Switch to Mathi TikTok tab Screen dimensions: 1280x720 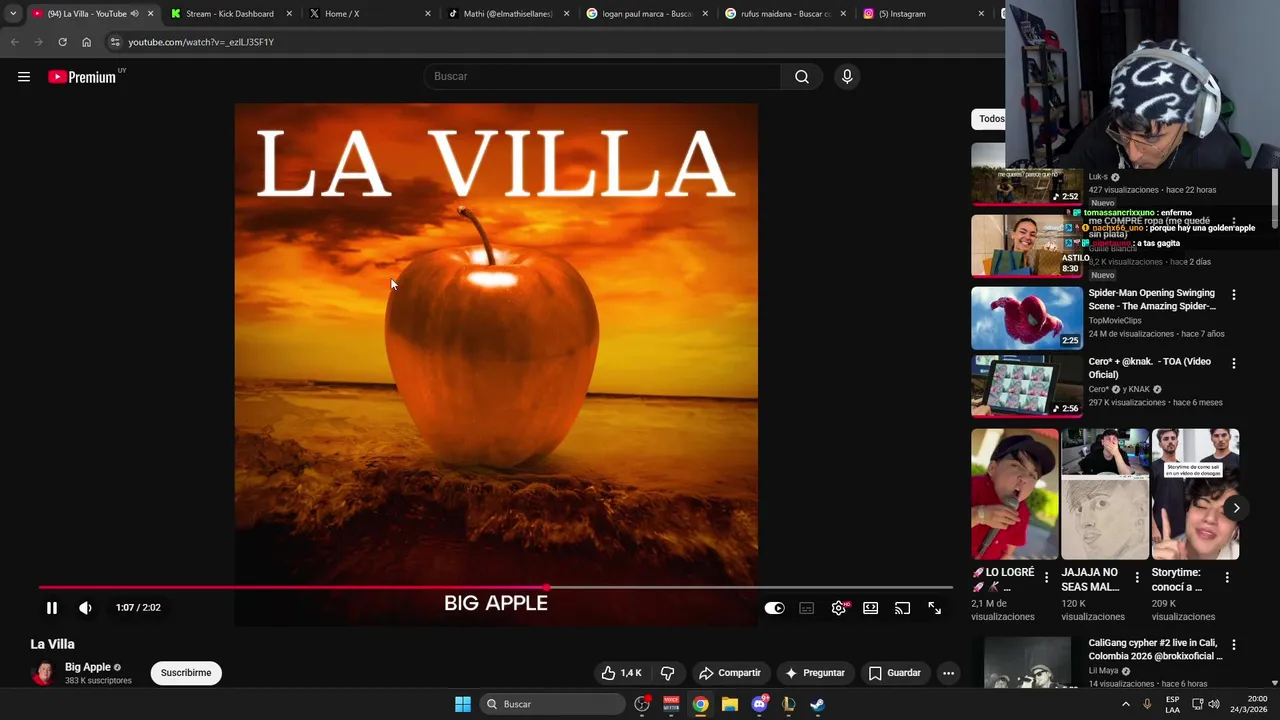(508, 14)
